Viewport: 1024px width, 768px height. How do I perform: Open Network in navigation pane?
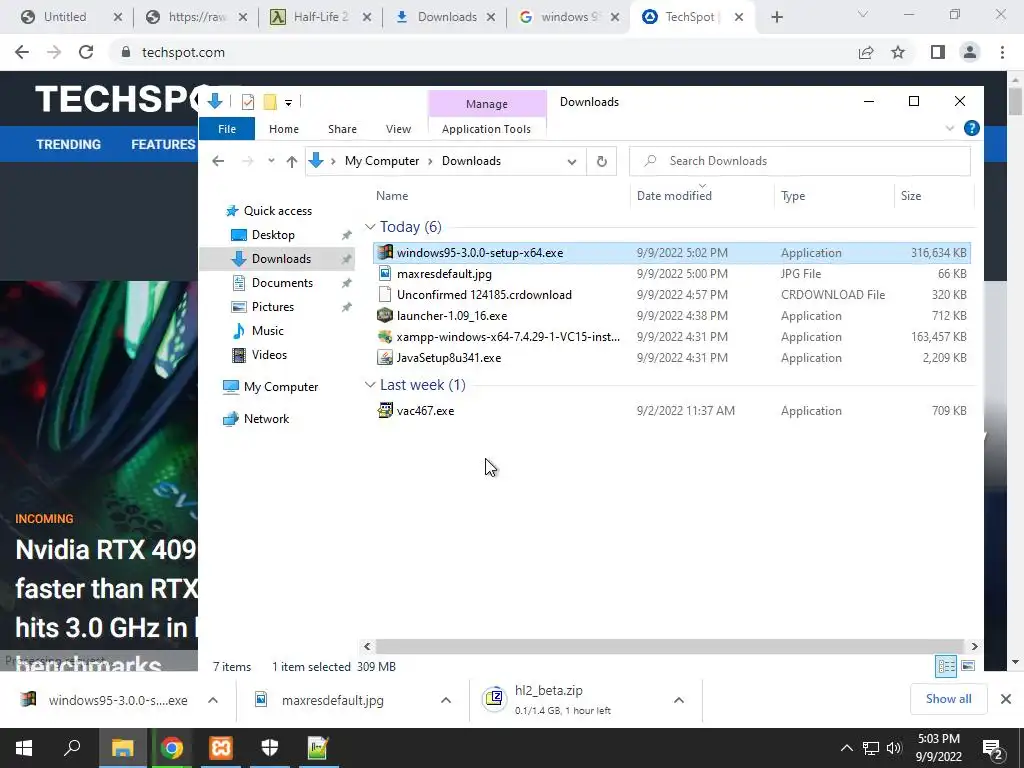pos(266,419)
